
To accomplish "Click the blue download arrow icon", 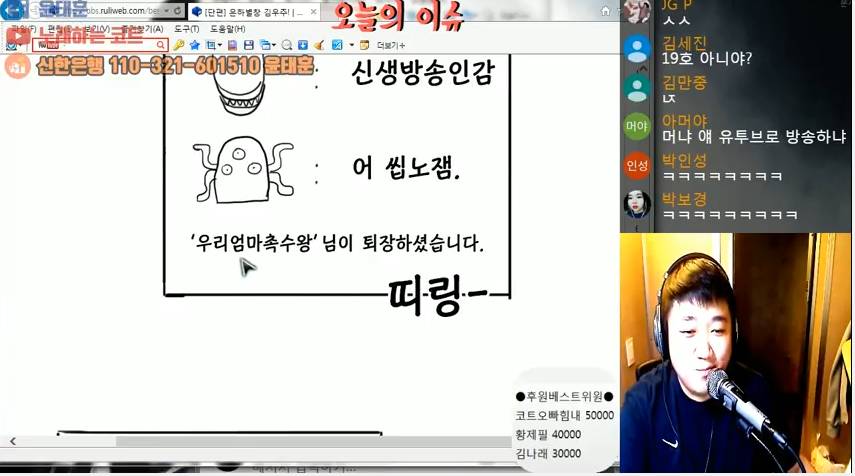I will click(x=303, y=45).
